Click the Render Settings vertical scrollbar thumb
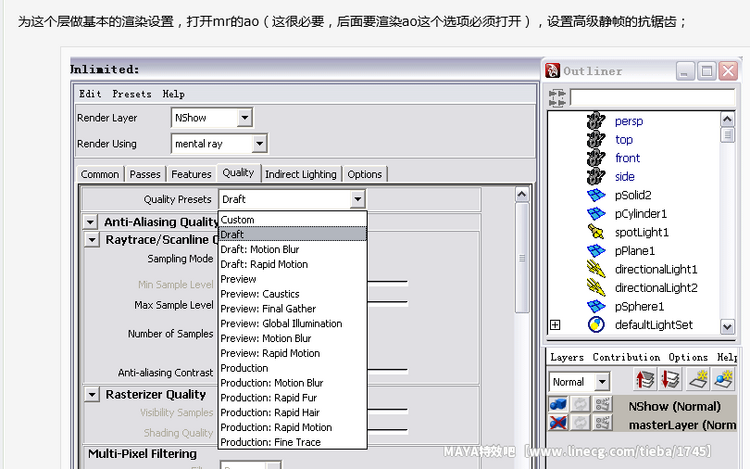750x469 pixels. [522, 258]
